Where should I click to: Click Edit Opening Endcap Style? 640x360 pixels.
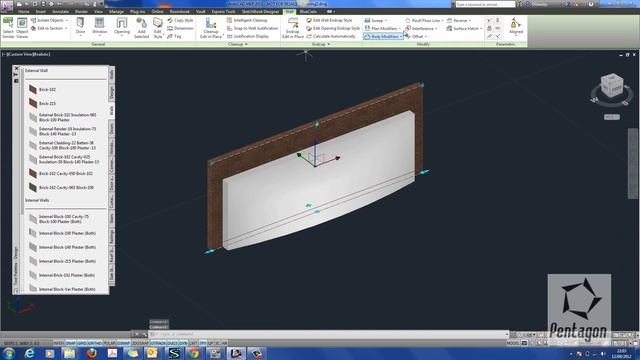point(333,28)
